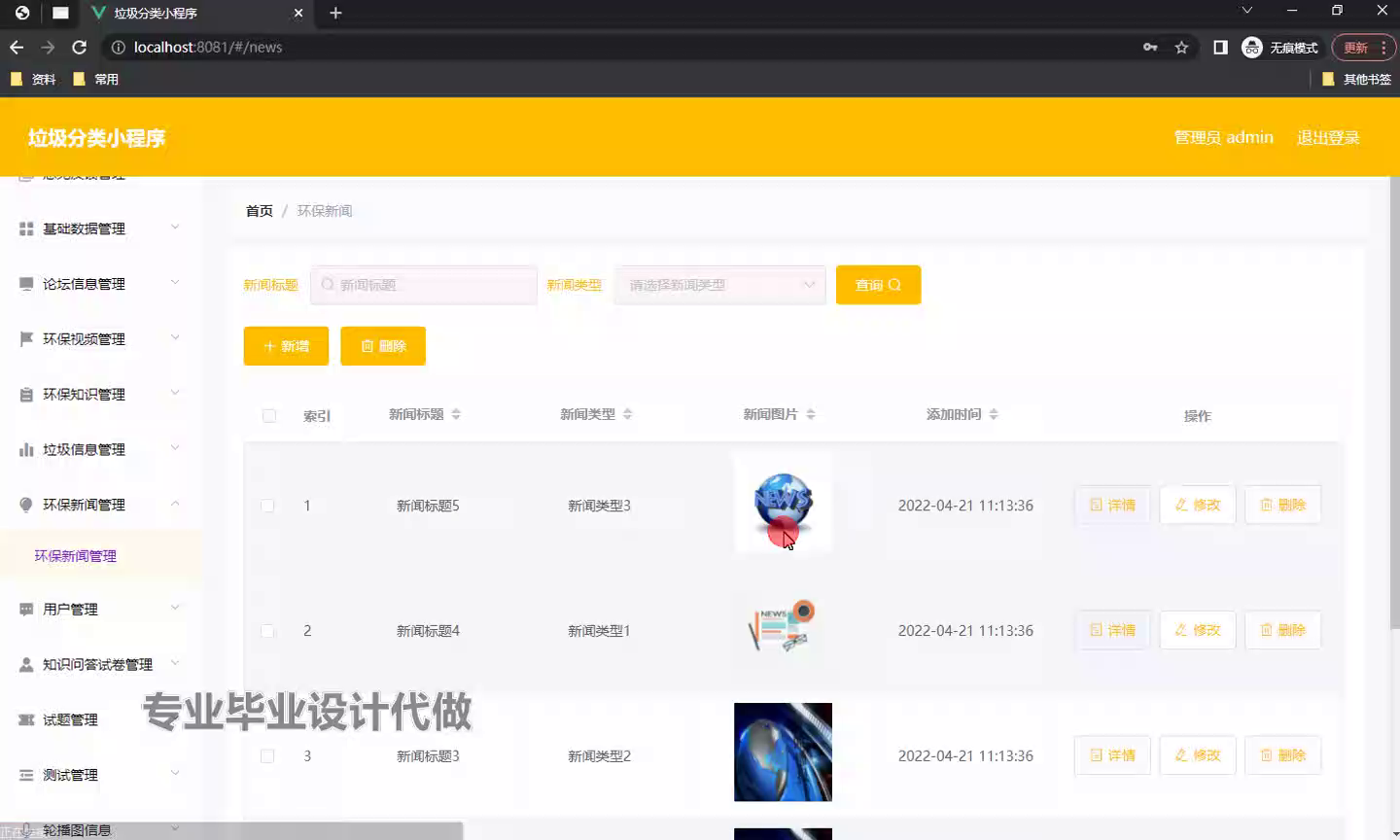Click the 知识问答试卷管理 person icon
This screenshot has height=840, width=1400.
pyautogui.click(x=26, y=665)
